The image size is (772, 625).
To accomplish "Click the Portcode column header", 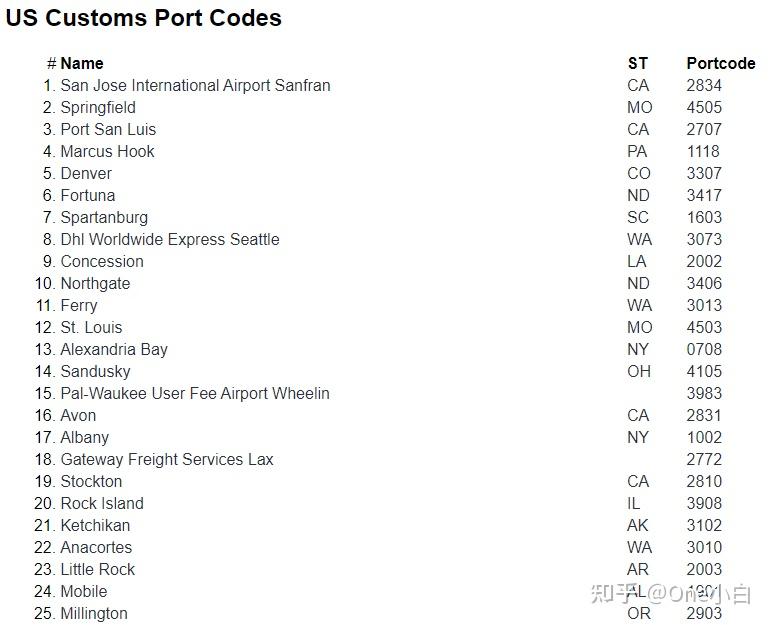I will 720,63.
